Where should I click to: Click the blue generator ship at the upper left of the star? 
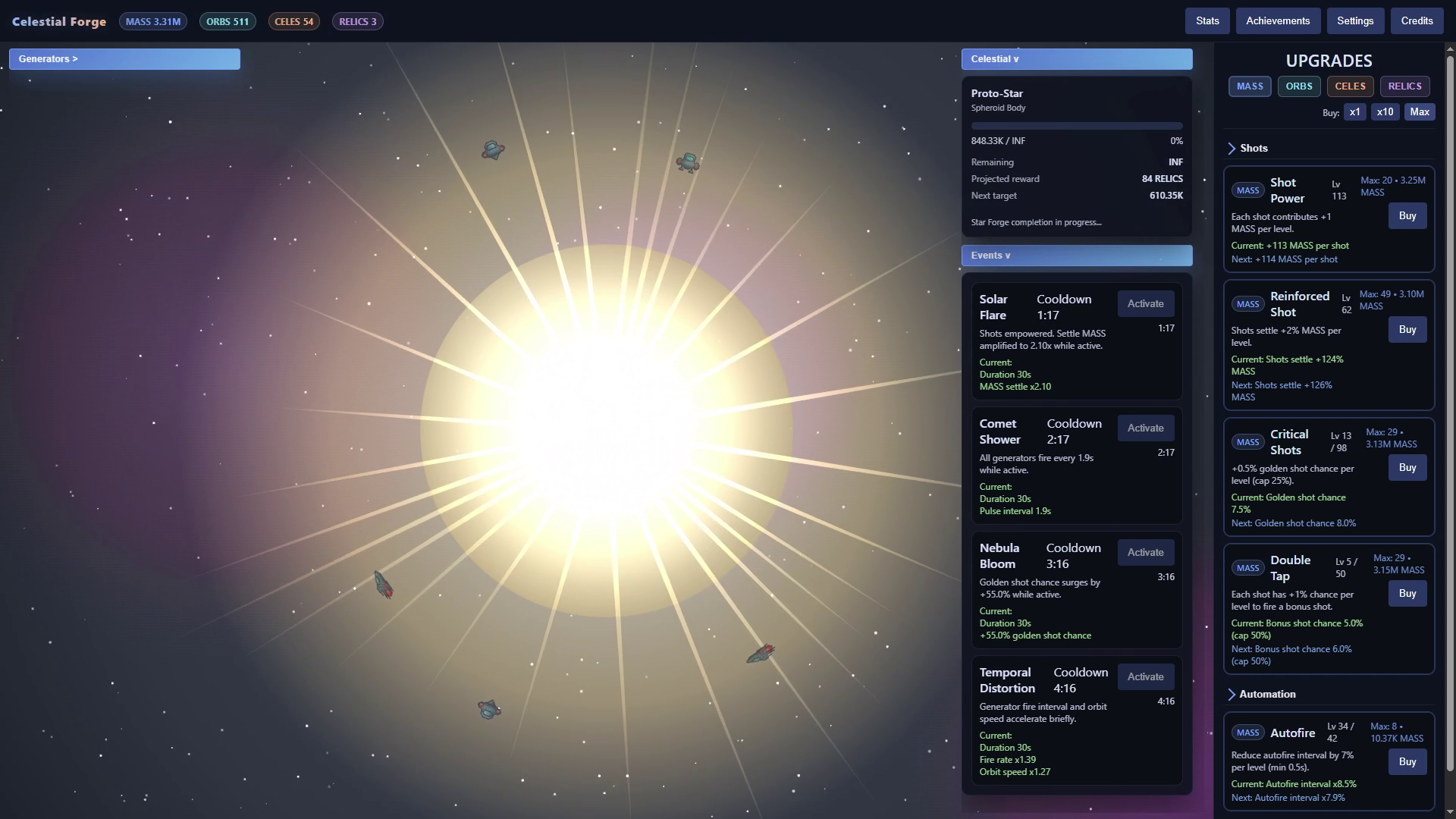tap(493, 150)
